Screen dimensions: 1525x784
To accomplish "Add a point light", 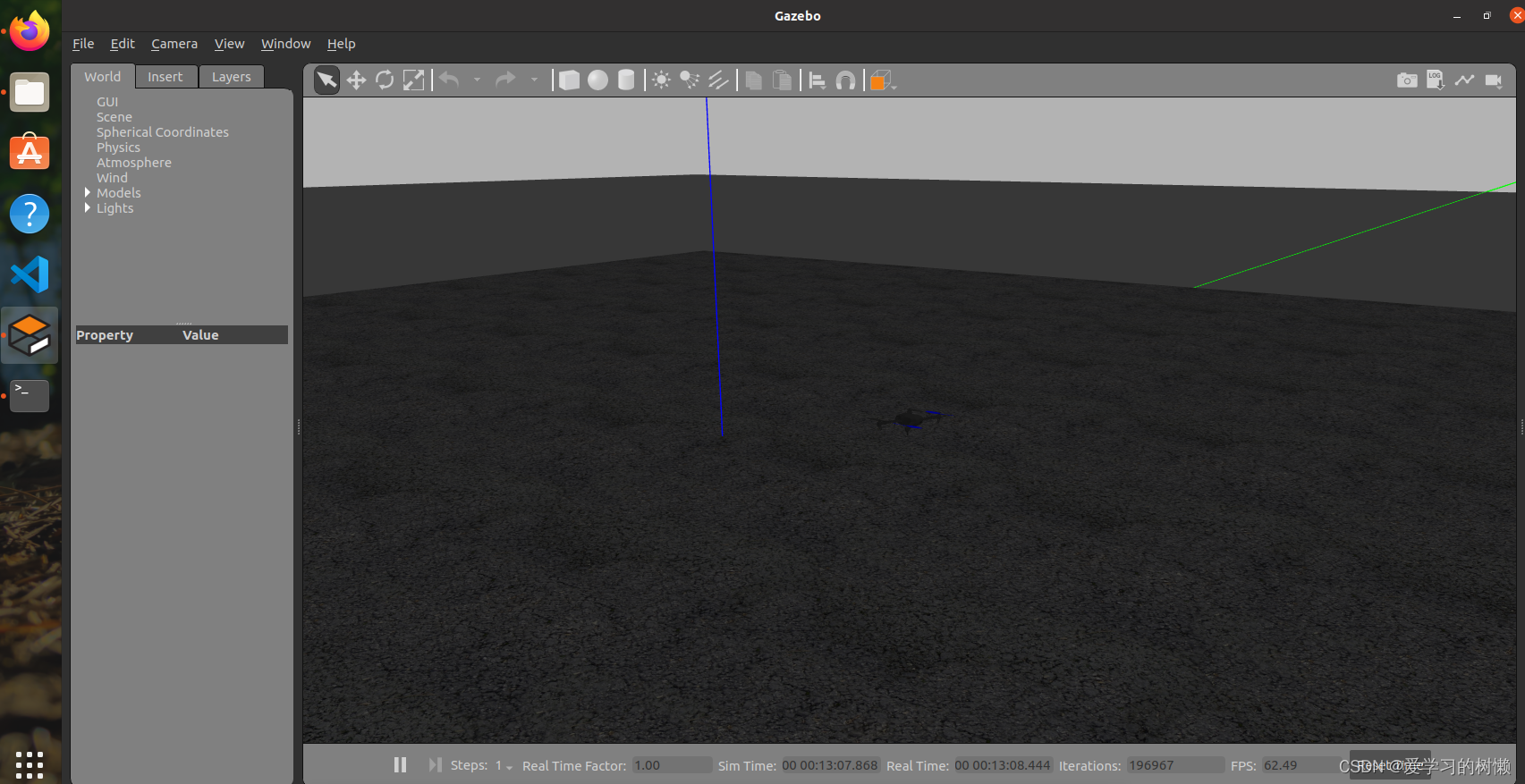I will coord(661,80).
